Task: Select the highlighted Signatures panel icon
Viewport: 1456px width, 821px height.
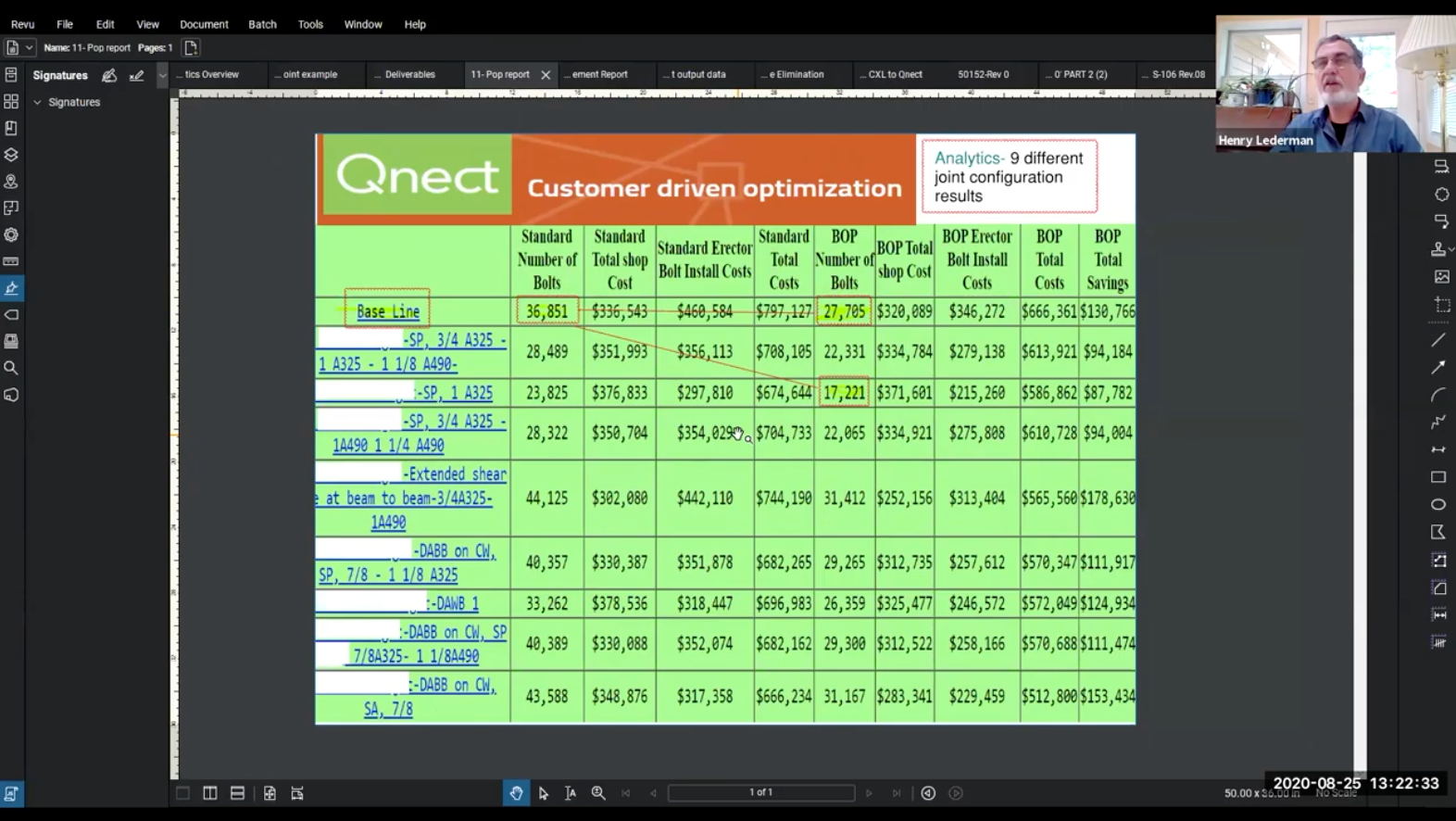Action: coord(11,288)
